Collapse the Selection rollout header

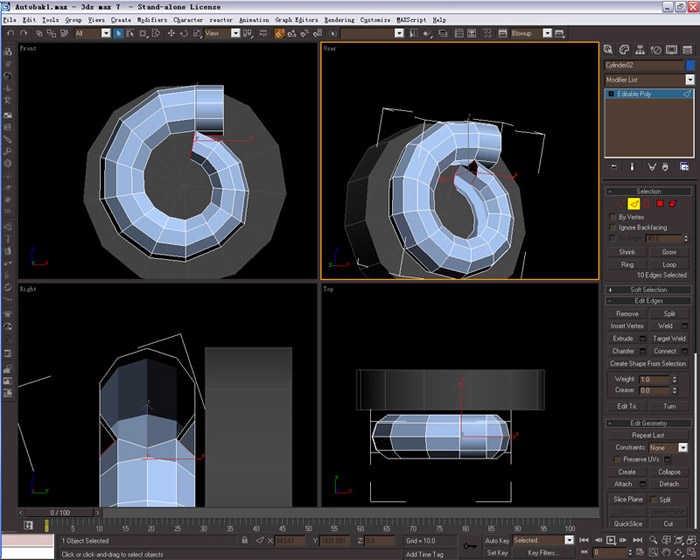(x=648, y=191)
